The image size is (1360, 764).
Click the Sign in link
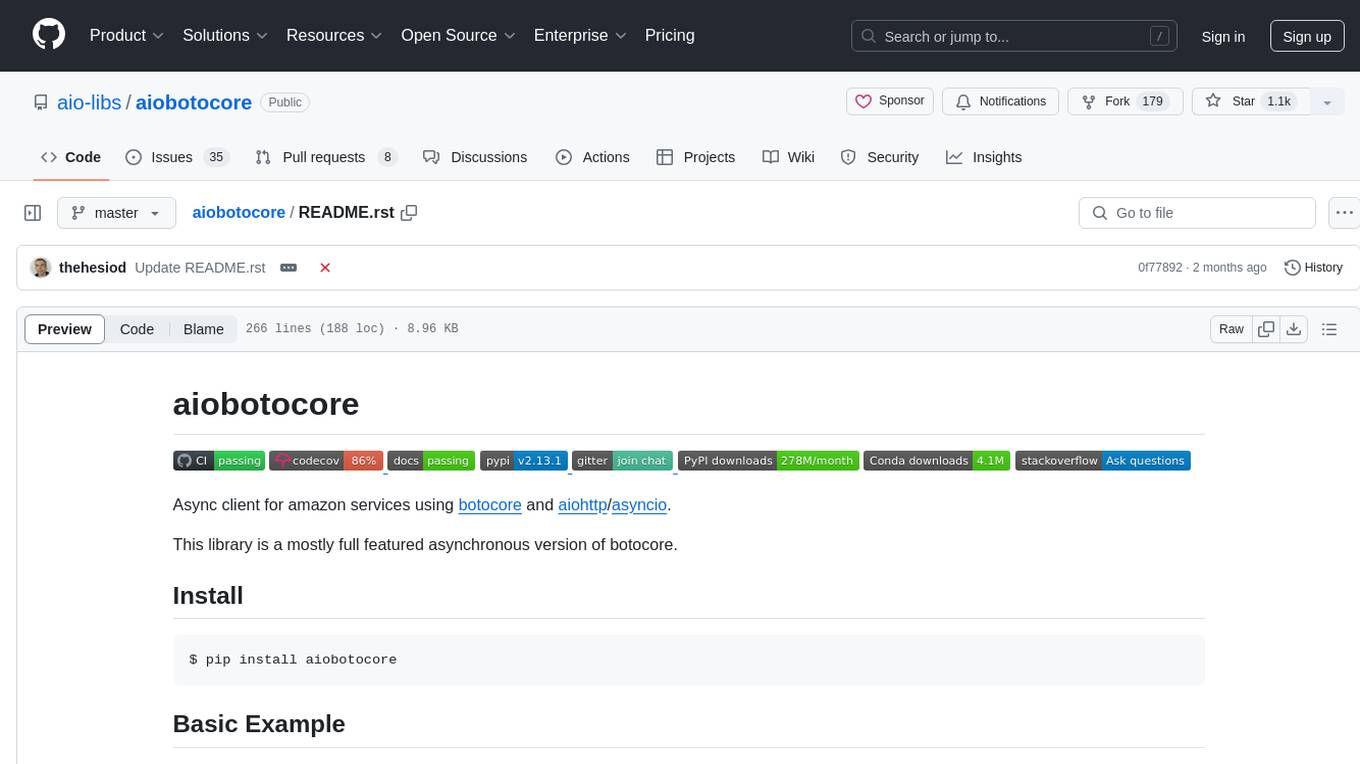(x=1223, y=36)
